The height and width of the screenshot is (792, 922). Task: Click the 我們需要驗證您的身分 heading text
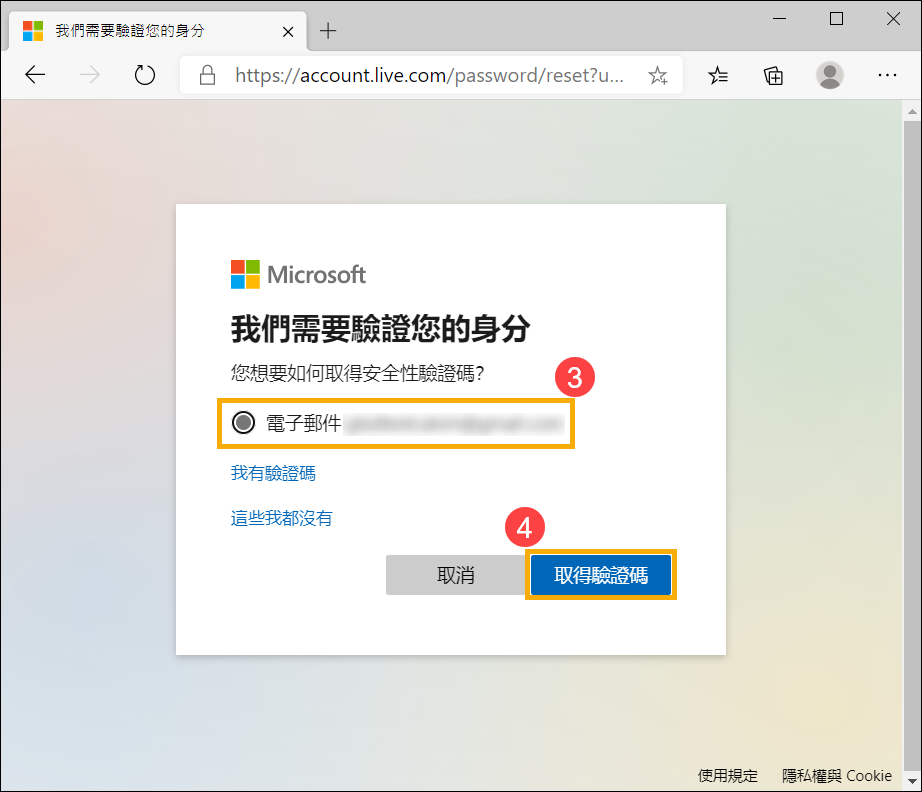tap(380, 329)
